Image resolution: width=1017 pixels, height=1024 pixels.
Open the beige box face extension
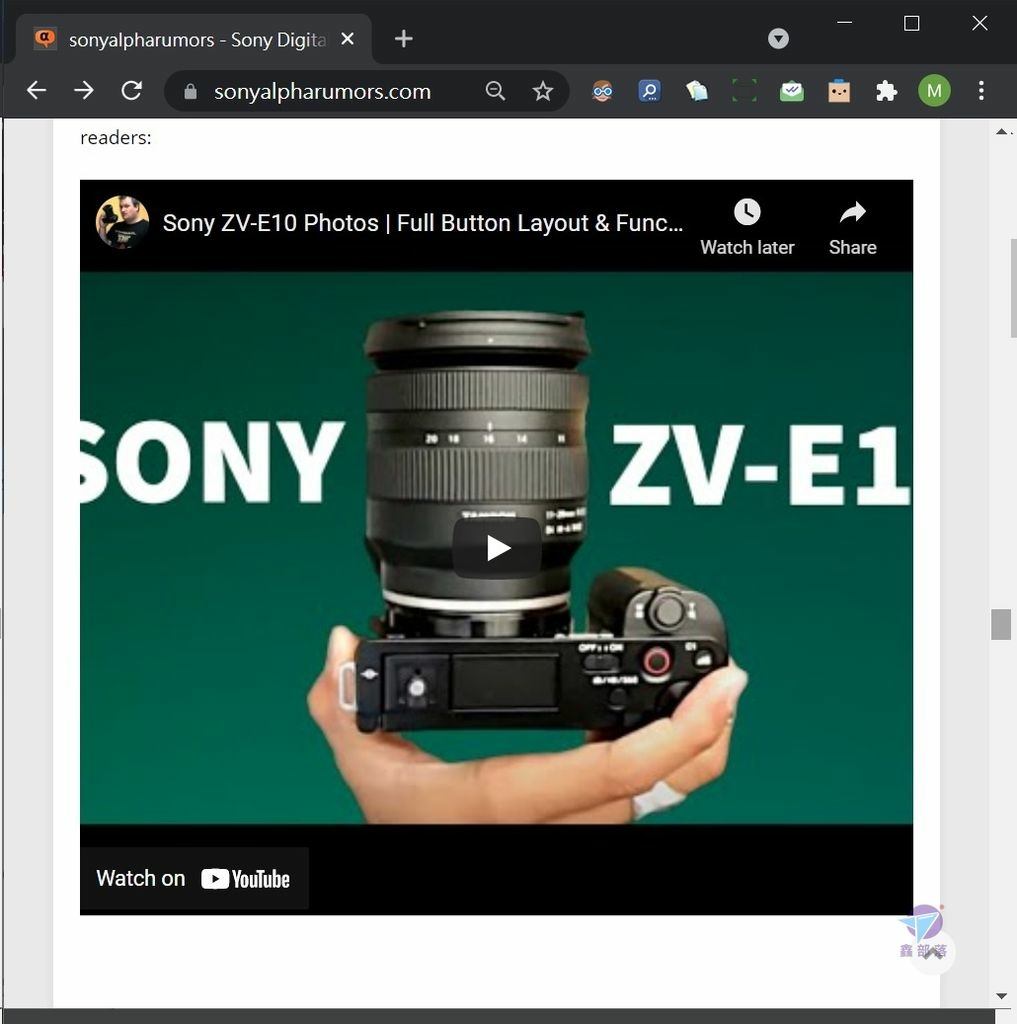pos(839,91)
